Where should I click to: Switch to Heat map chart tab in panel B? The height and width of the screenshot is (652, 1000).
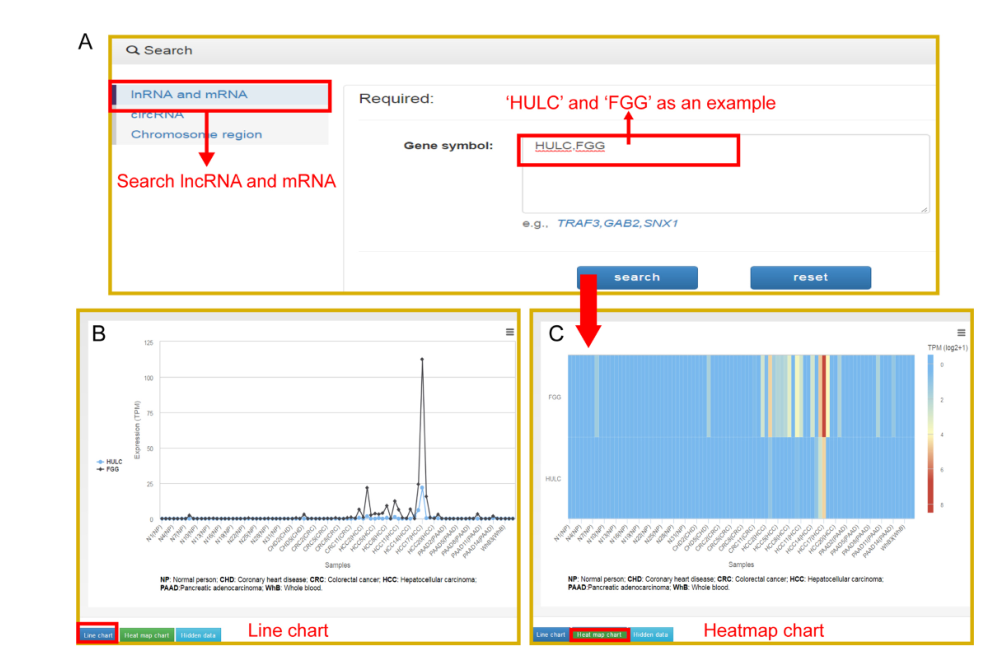coord(147,634)
